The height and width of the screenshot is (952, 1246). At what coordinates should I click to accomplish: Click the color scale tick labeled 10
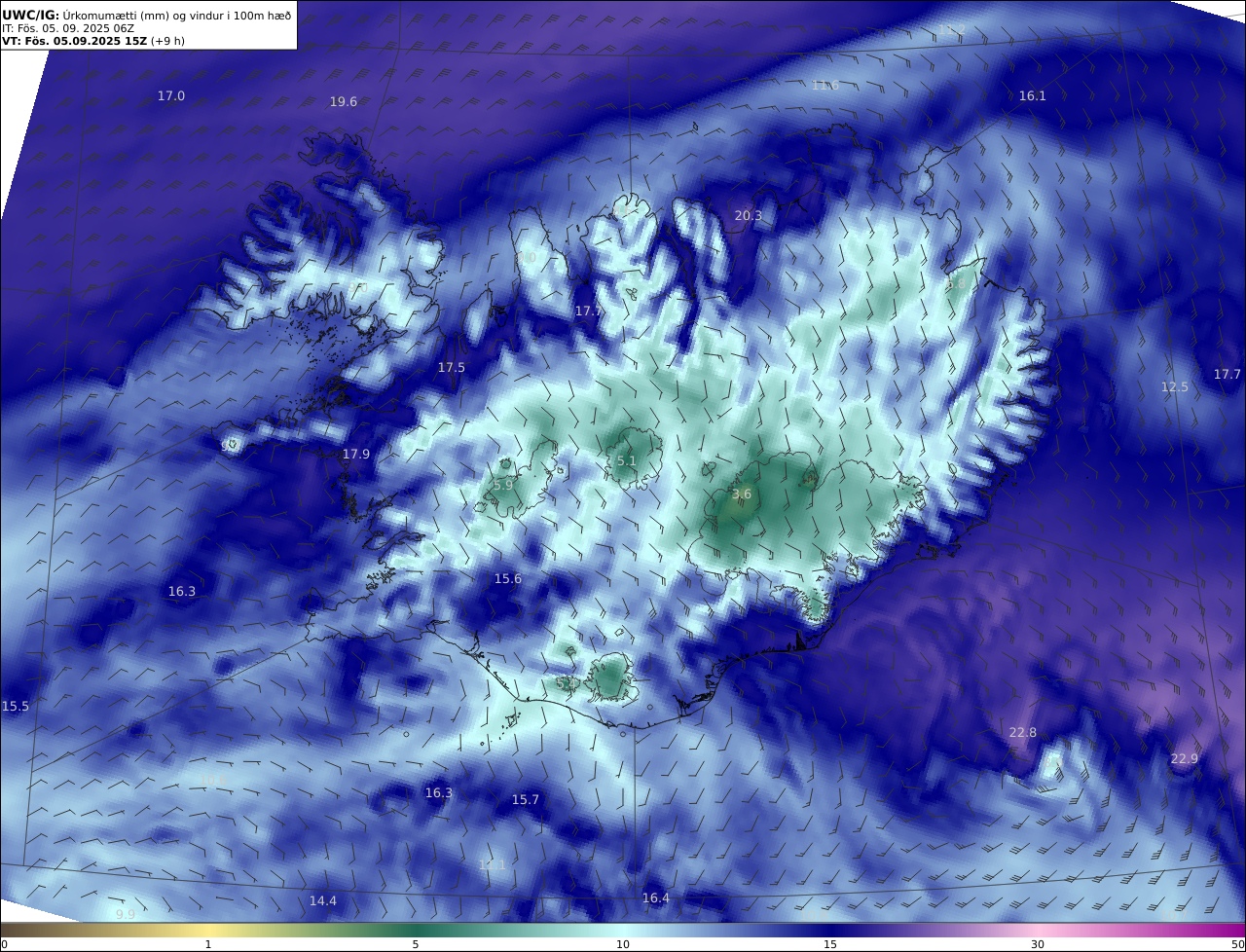(623, 944)
